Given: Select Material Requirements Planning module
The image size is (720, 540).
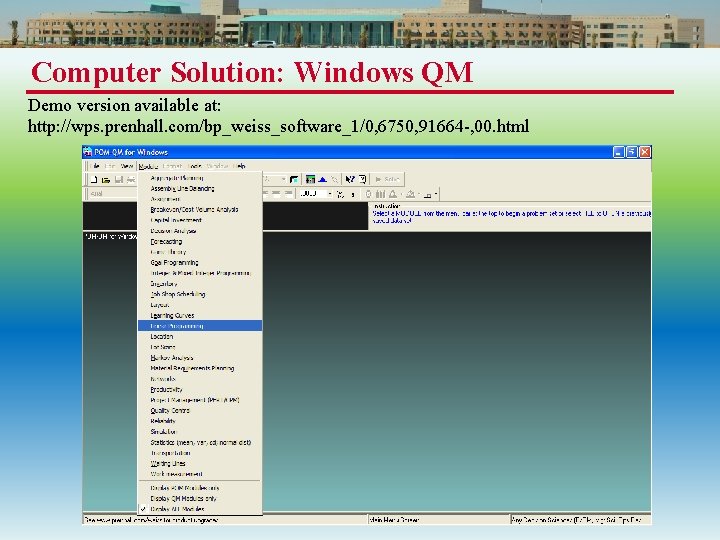Looking at the screenshot, I should coord(200,368).
